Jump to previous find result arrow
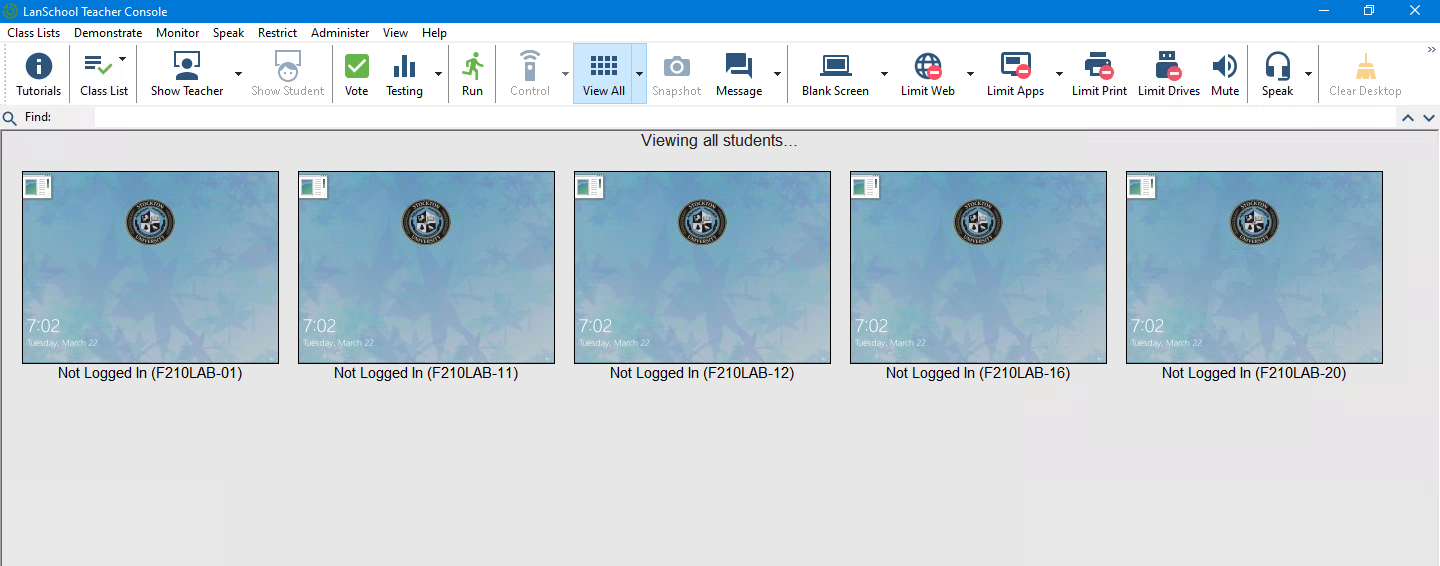 [x=1408, y=118]
